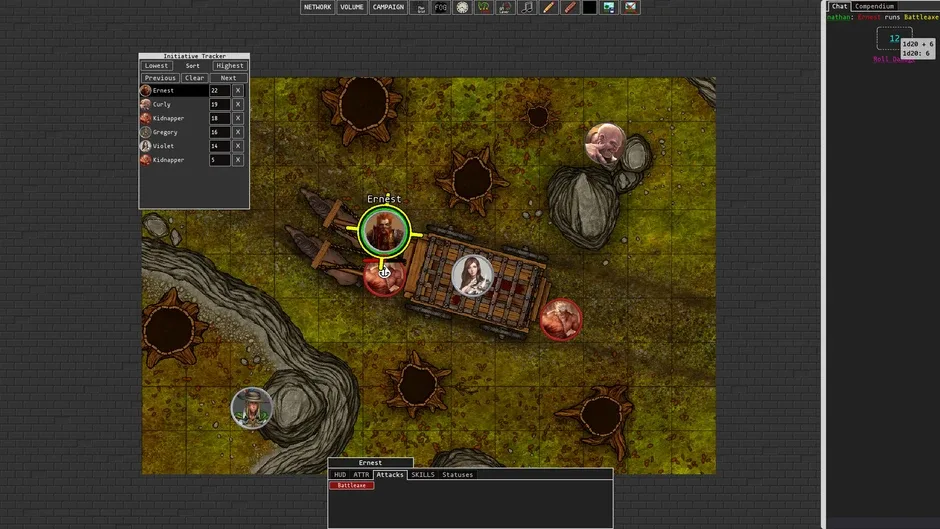
Task: Click the layer icon beside tokens icon
Action: point(505,7)
